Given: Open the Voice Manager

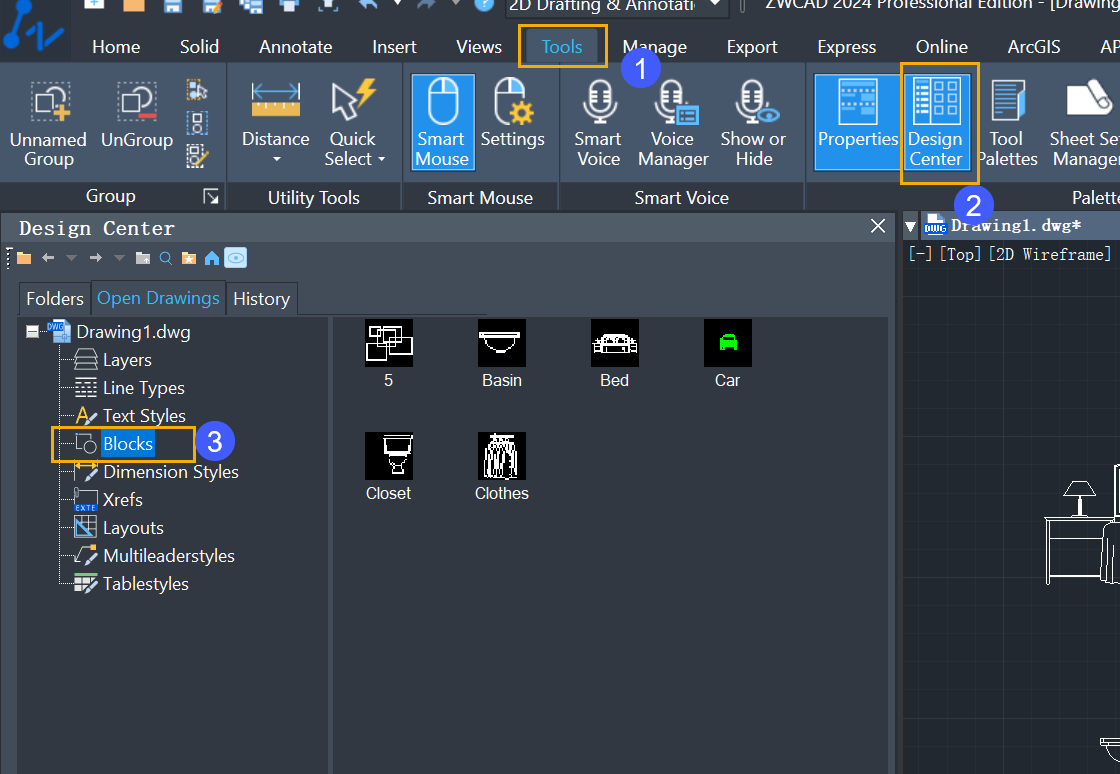Looking at the screenshot, I should pos(673,122).
